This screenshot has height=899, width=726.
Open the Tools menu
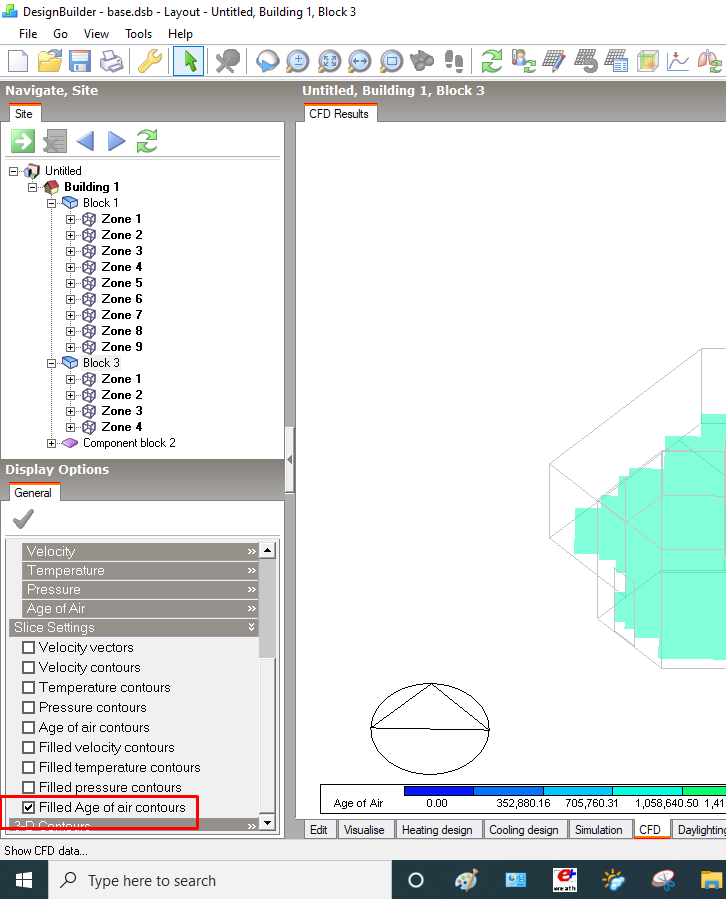138,34
